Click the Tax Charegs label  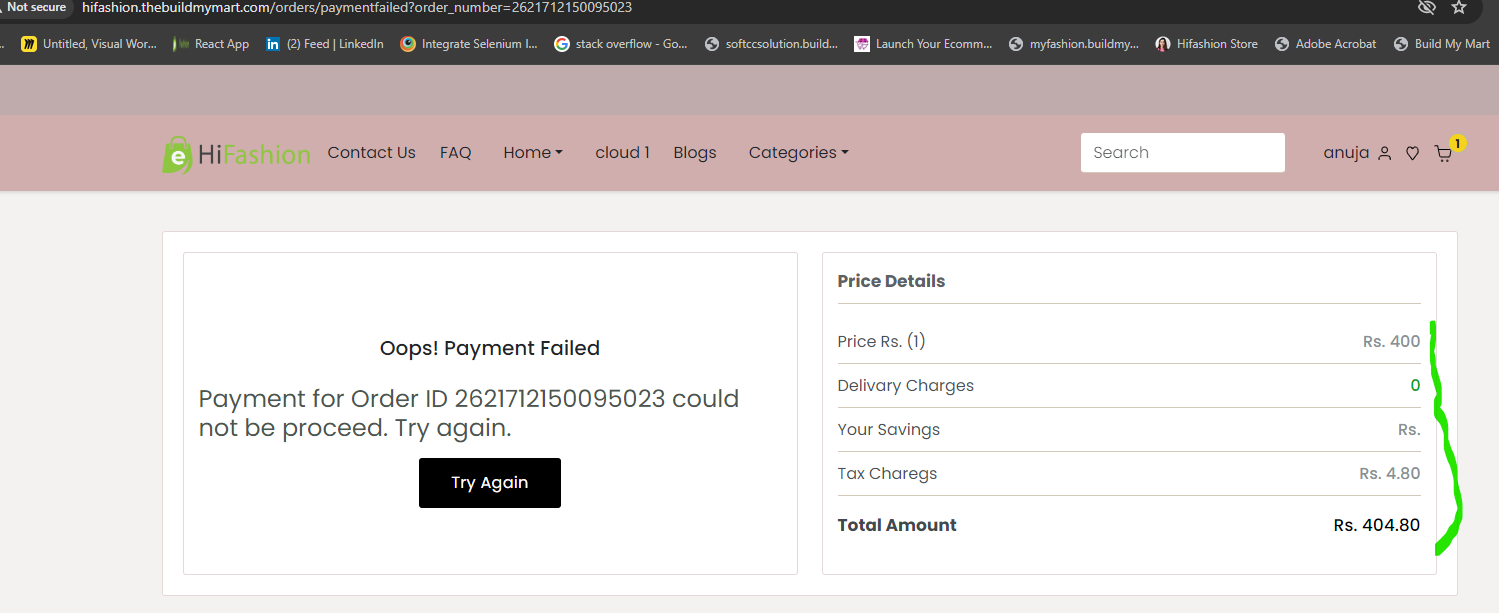click(x=887, y=474)
